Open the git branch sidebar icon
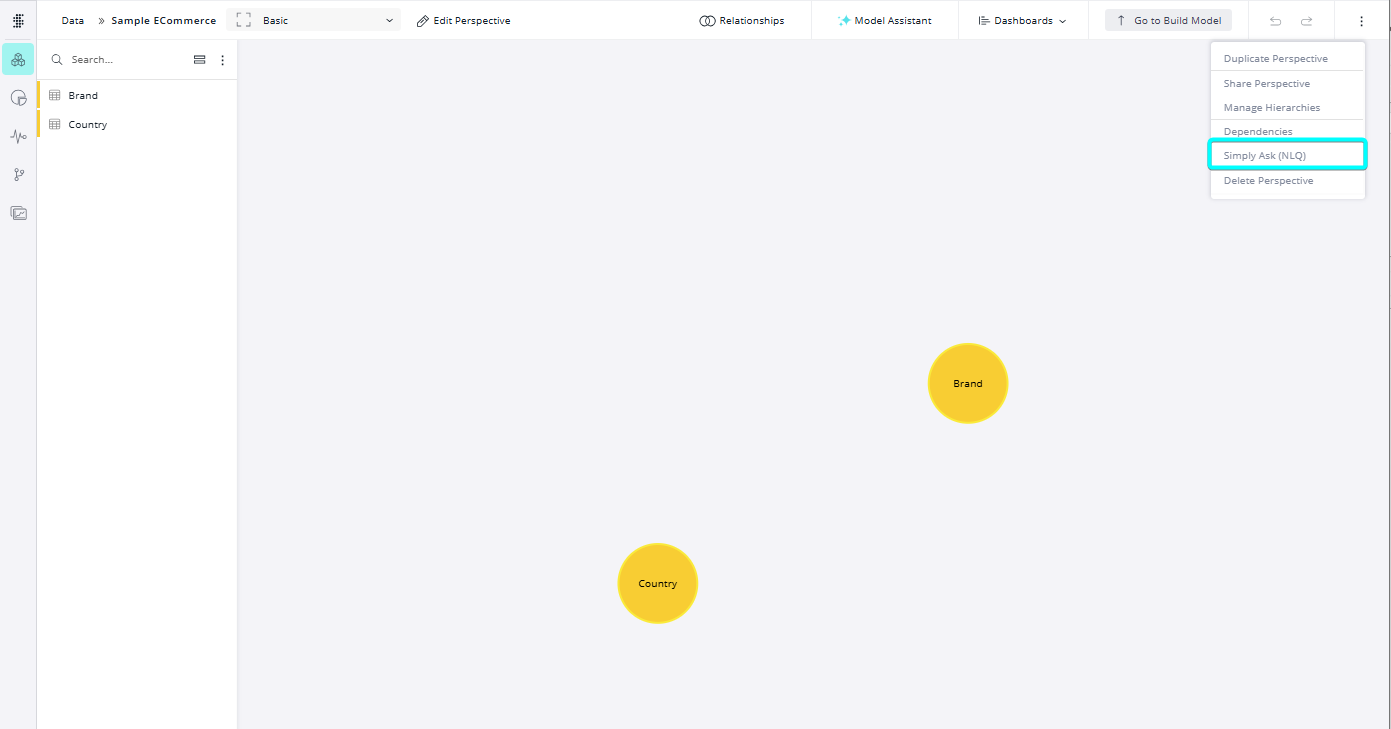 click(x=18, y=175)
